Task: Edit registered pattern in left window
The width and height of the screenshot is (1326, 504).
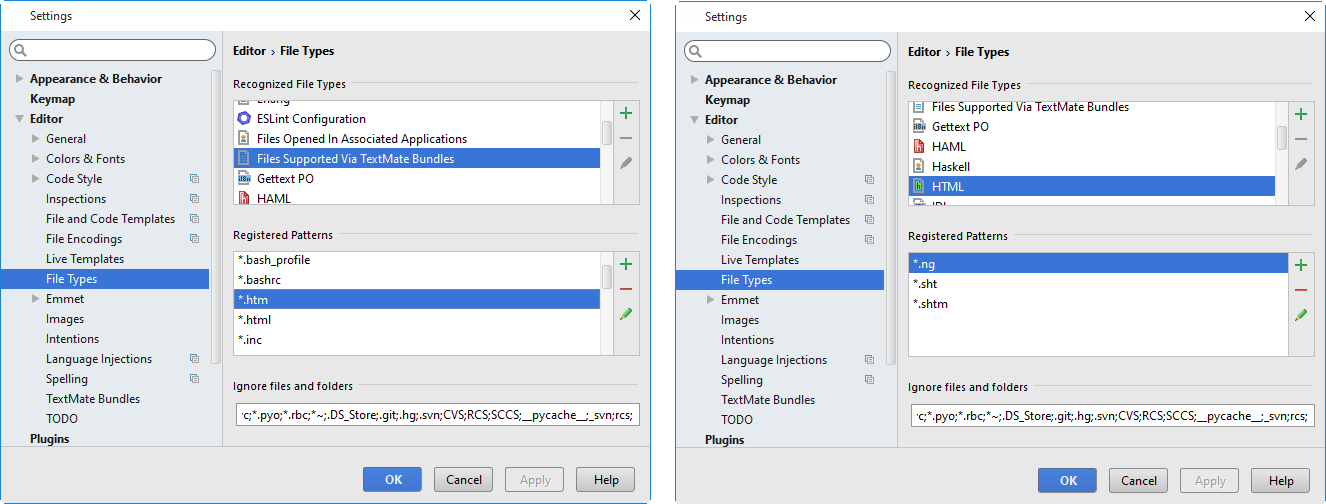Action: tap(626, 314)
